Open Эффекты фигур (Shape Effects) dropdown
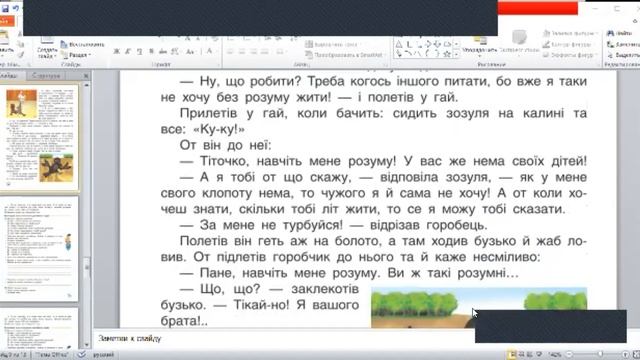 (570, 55)
